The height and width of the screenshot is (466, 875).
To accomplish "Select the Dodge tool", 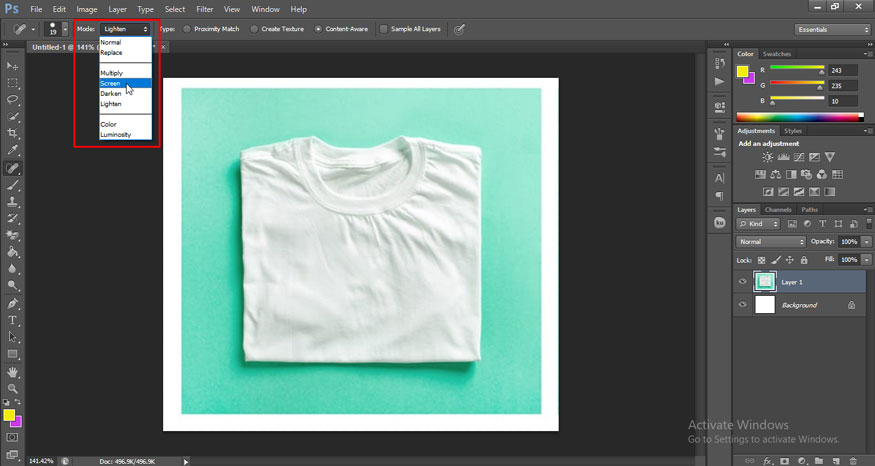I will [x=12, y=286].
